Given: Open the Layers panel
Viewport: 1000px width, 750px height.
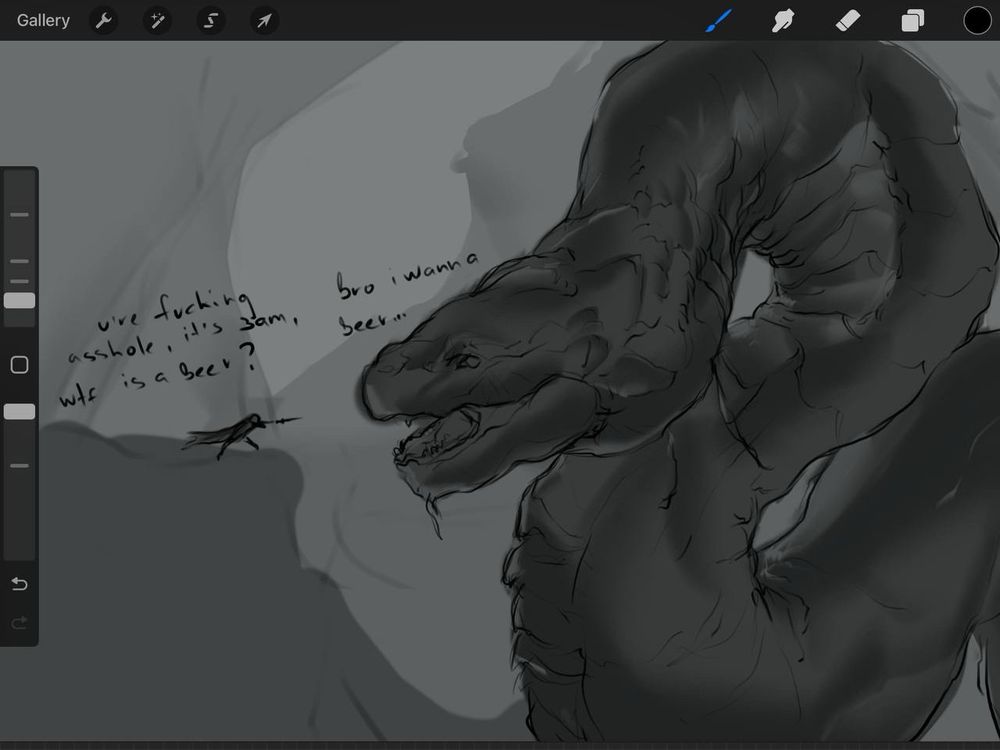Looking at the screenshot, I should (913, 20).
